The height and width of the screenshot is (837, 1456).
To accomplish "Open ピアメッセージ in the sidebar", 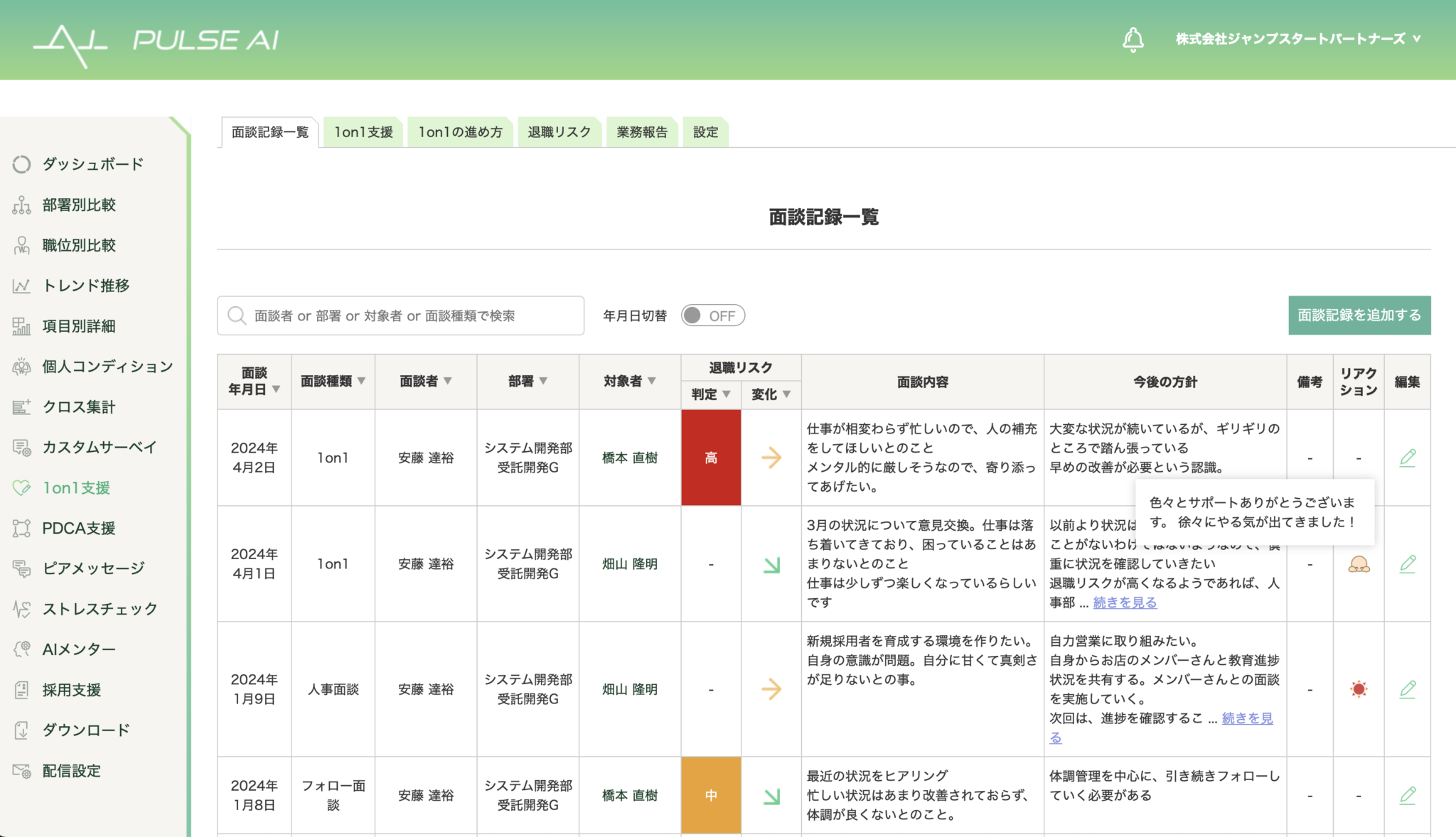I will [22, 568].
